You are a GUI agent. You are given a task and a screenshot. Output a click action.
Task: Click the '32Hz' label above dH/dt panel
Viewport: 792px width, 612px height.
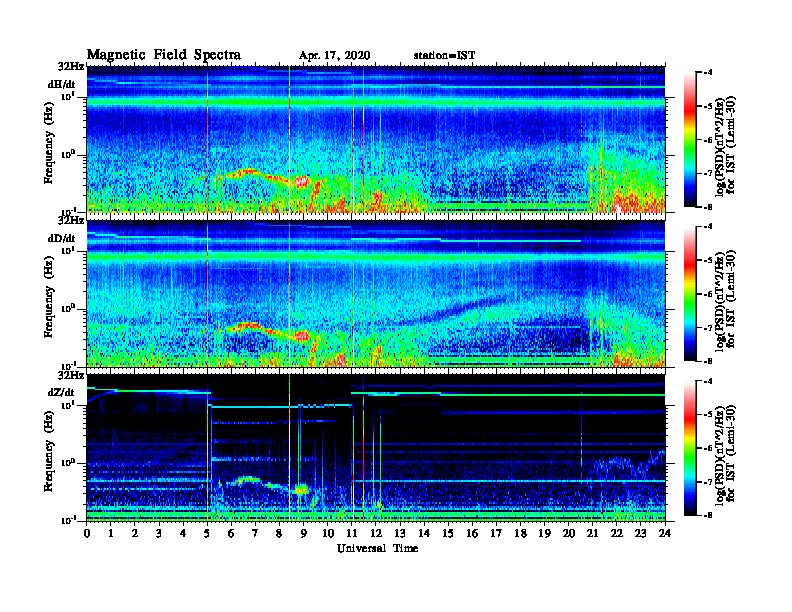71,66
